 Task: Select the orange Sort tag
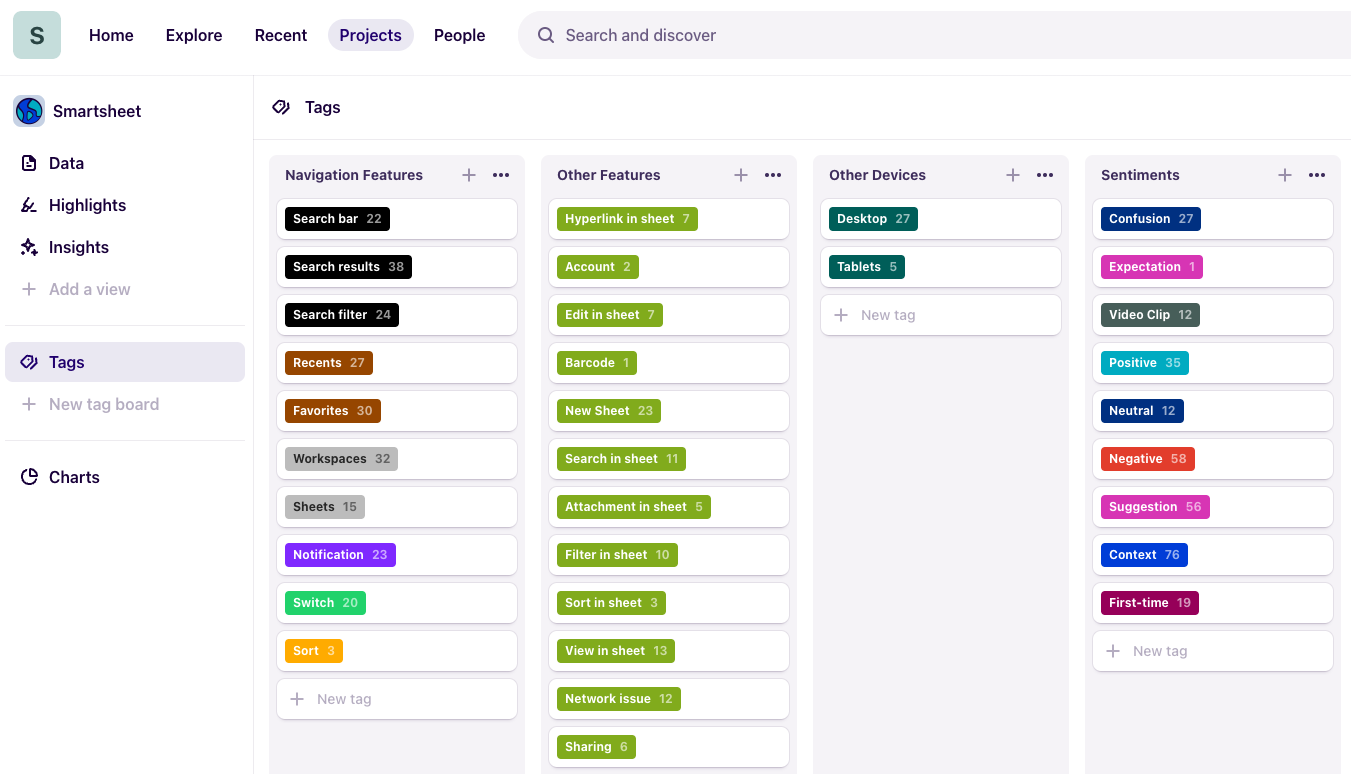pyautogui.click(x=314, y=651)
